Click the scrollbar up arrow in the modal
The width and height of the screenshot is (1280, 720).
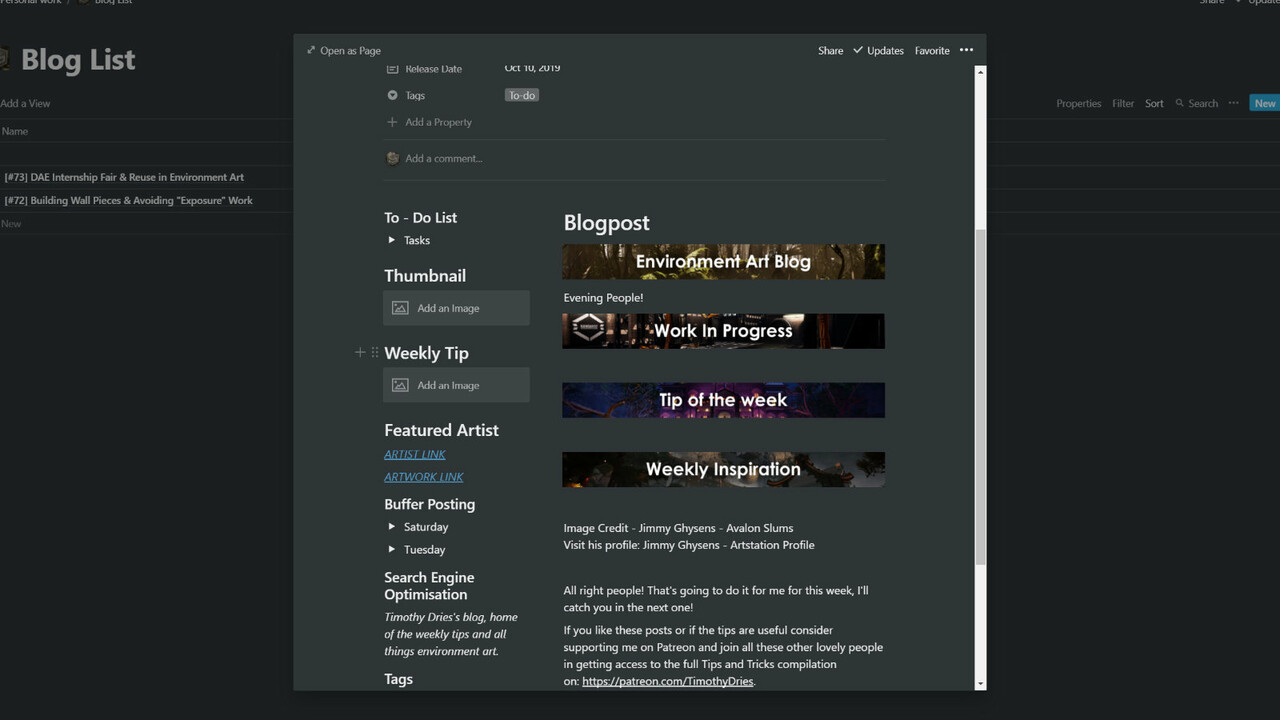tap(980, 72)
